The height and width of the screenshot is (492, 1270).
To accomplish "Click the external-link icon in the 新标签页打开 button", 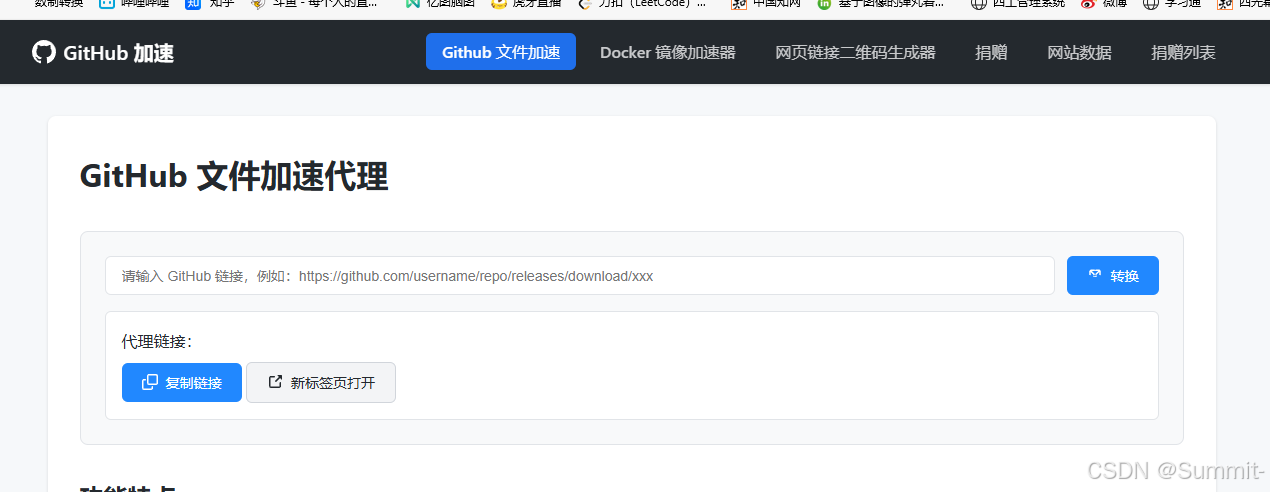I will click(x=275, y=381).
